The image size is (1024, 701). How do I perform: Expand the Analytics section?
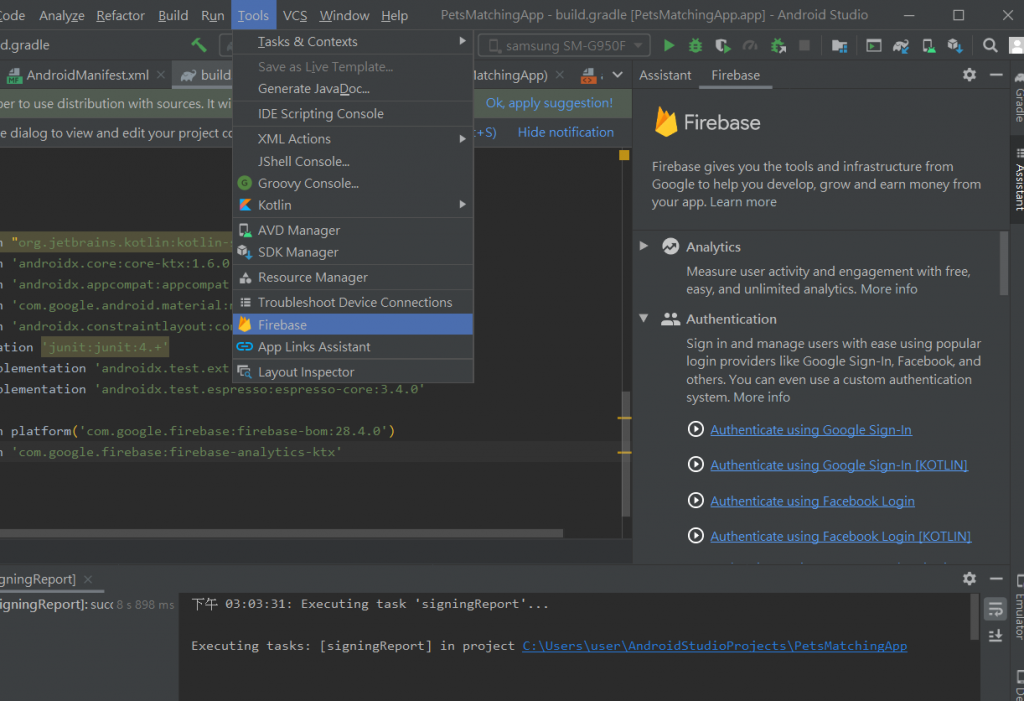click(x=644, y=246)
